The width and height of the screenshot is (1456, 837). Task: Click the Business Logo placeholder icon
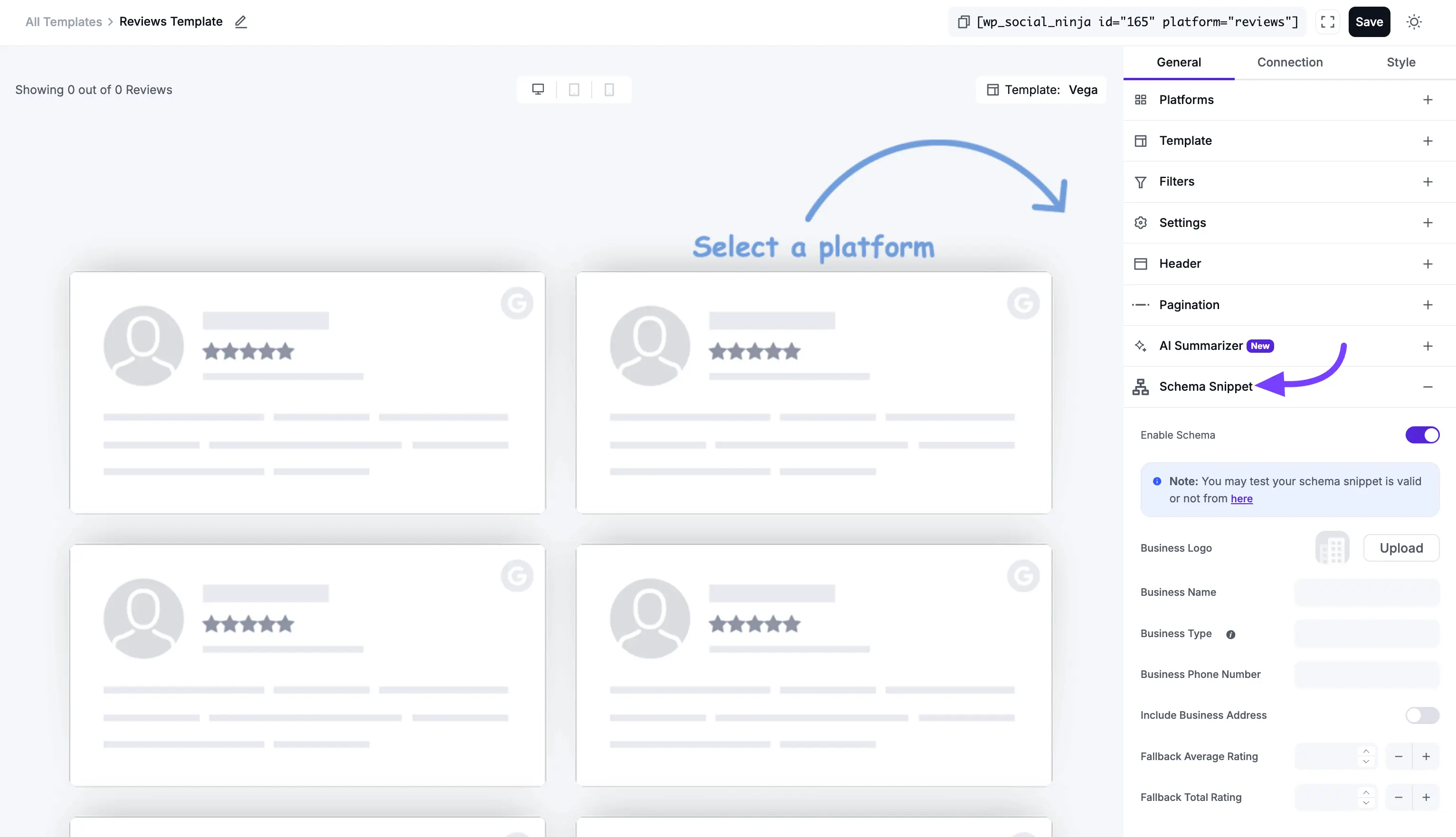coord(1332,548)
